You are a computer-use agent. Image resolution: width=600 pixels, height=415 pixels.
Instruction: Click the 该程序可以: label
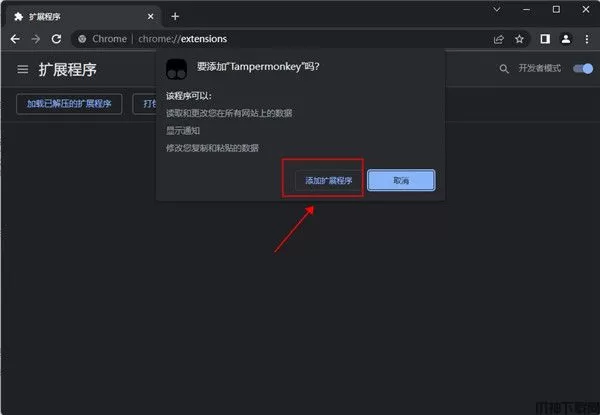189,96
